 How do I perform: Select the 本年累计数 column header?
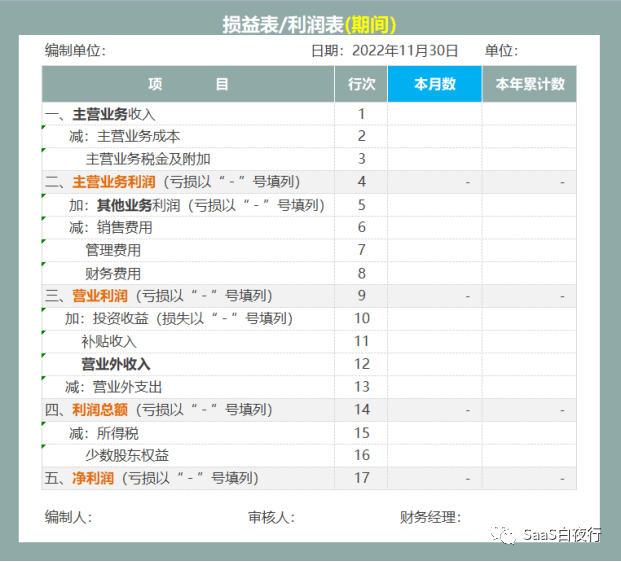[x=530, y=84]
